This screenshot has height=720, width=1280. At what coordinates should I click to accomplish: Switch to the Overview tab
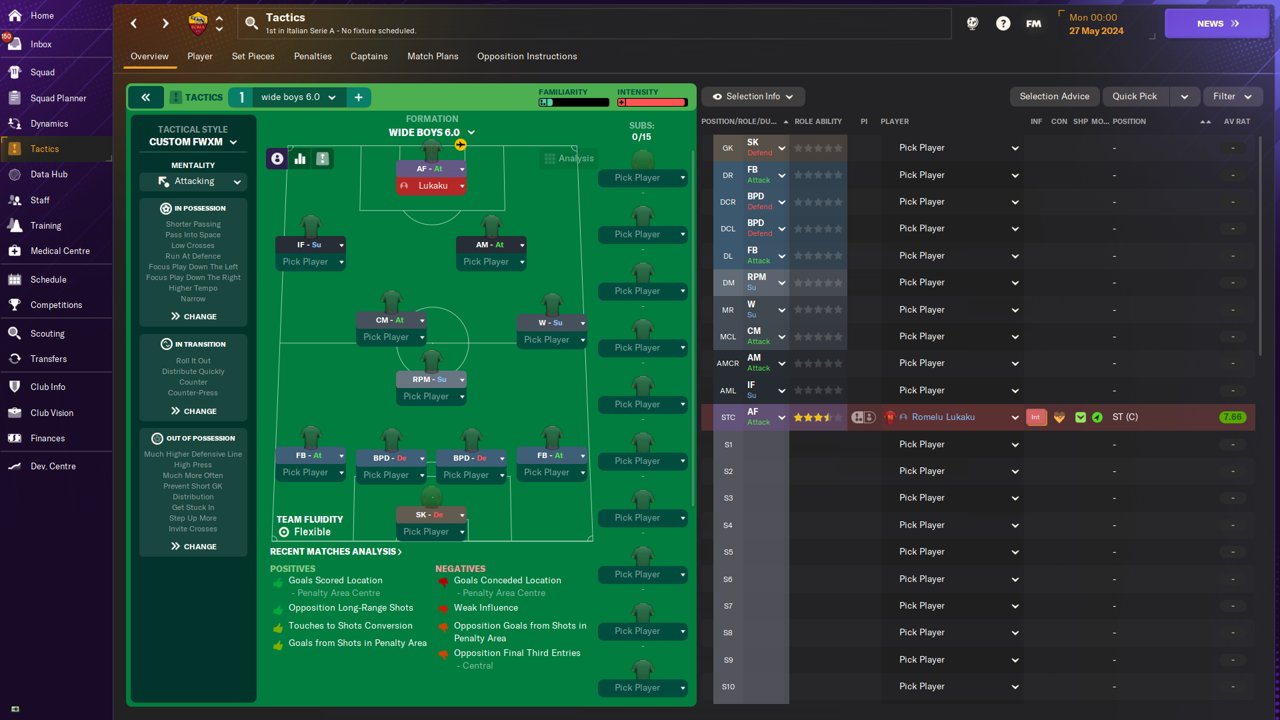149,56
